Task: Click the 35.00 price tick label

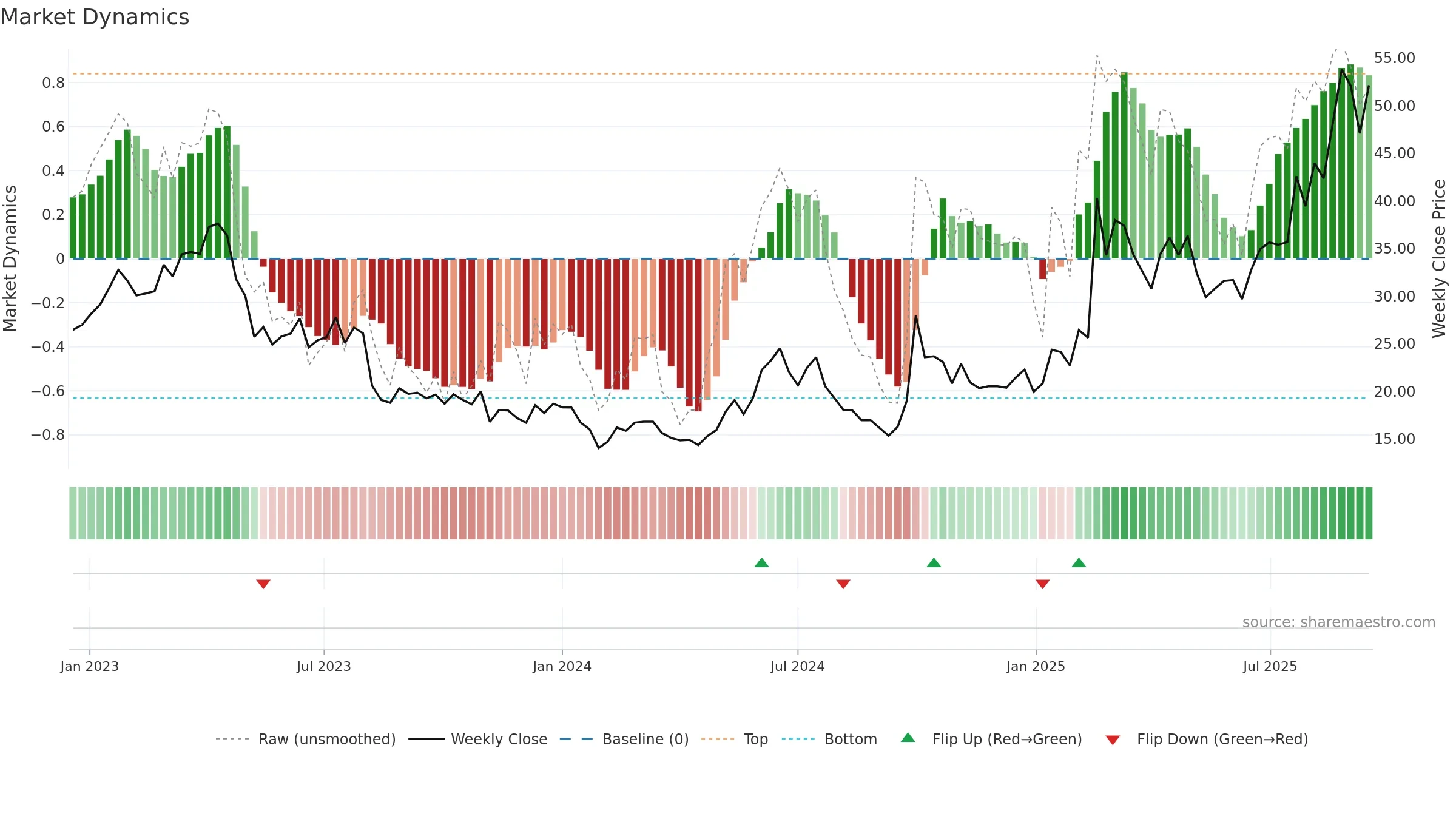Action: click(x=1395, y=249)
